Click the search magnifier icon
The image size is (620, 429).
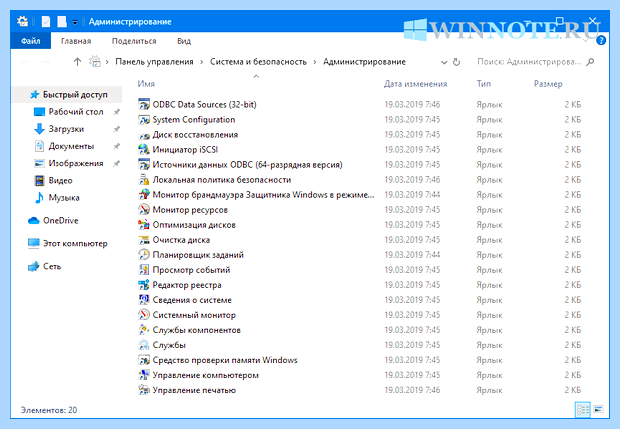click(590, 62)
